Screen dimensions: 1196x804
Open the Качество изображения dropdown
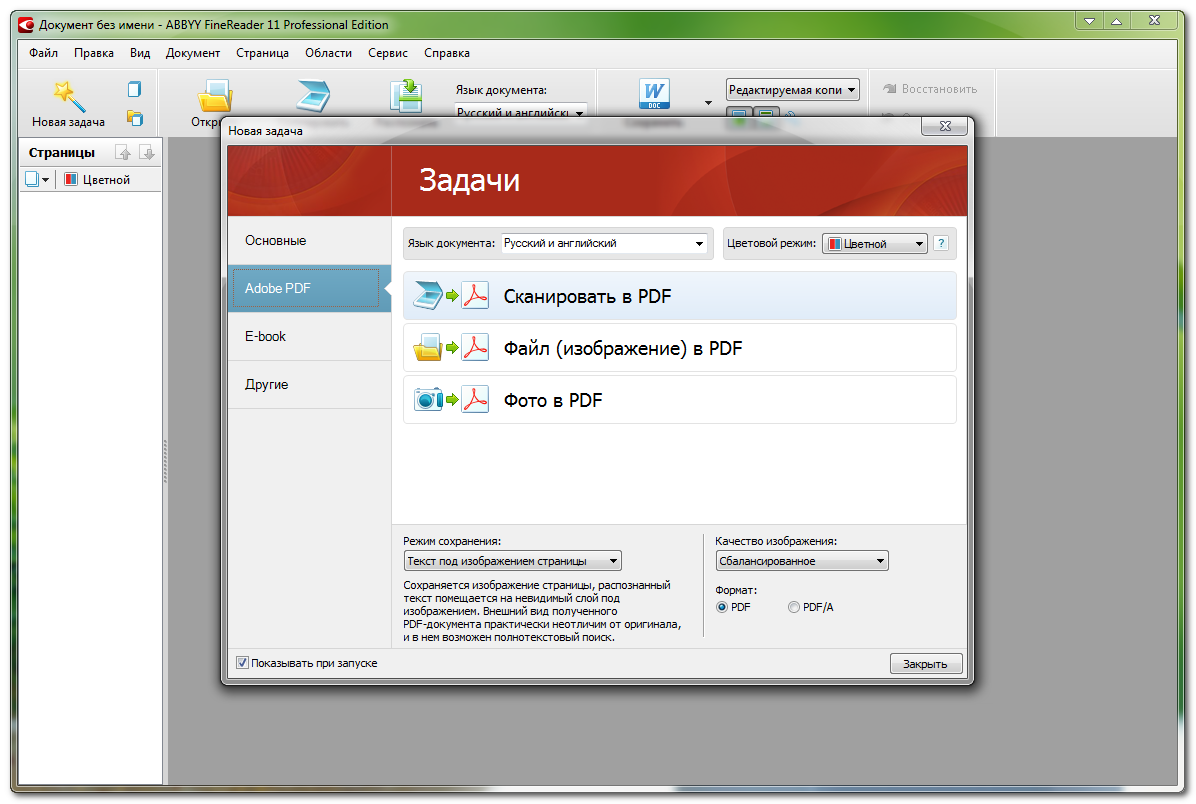point(802,561)
